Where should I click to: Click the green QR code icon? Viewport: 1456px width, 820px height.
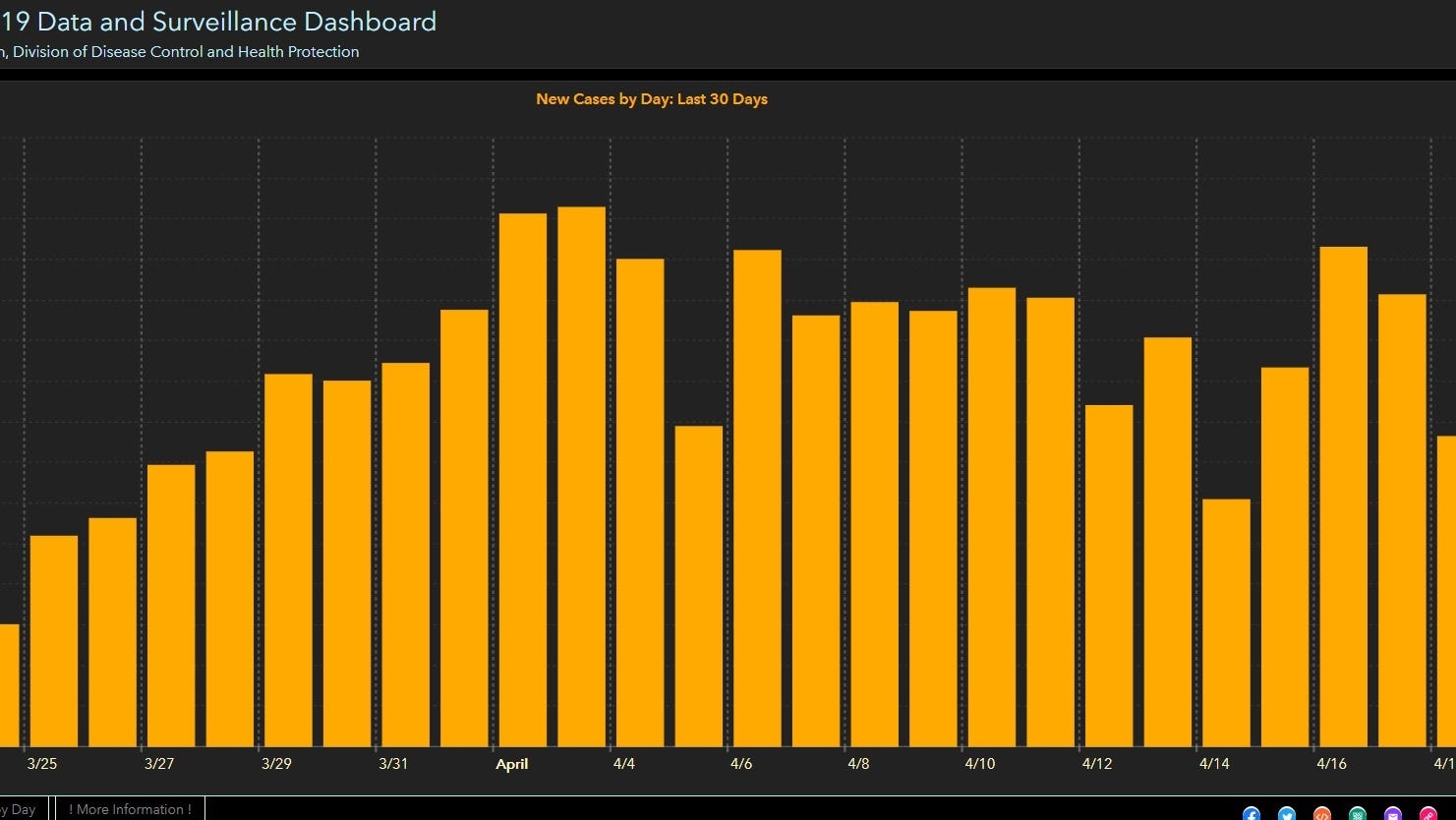coord(1358,814)
